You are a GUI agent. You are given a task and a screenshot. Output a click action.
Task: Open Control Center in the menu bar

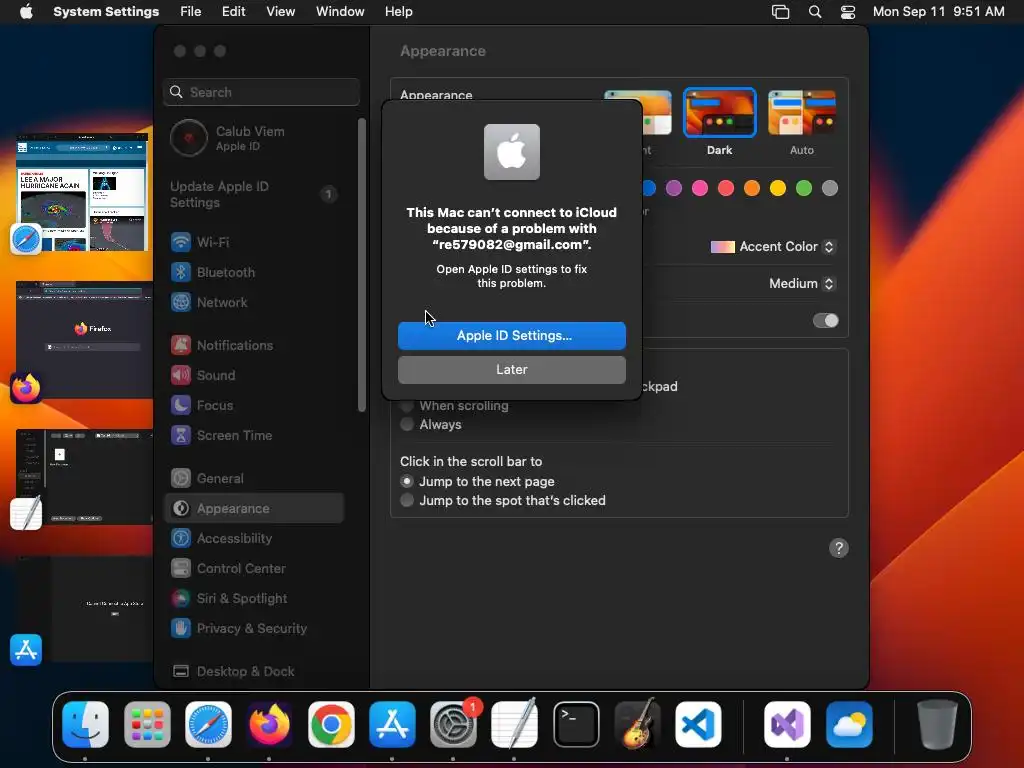click(848, 12)
